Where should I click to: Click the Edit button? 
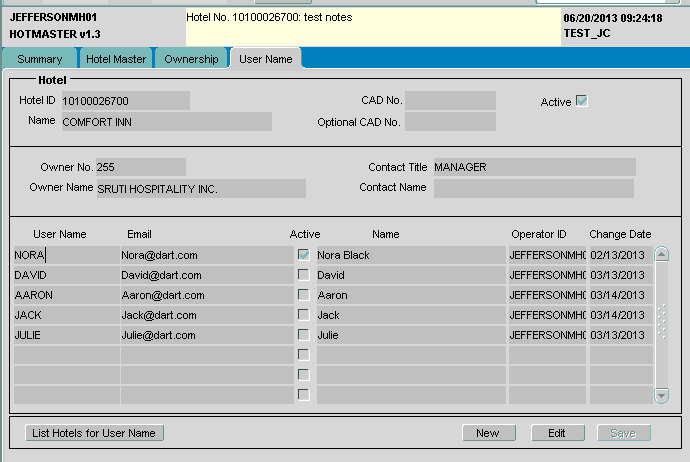557,433
